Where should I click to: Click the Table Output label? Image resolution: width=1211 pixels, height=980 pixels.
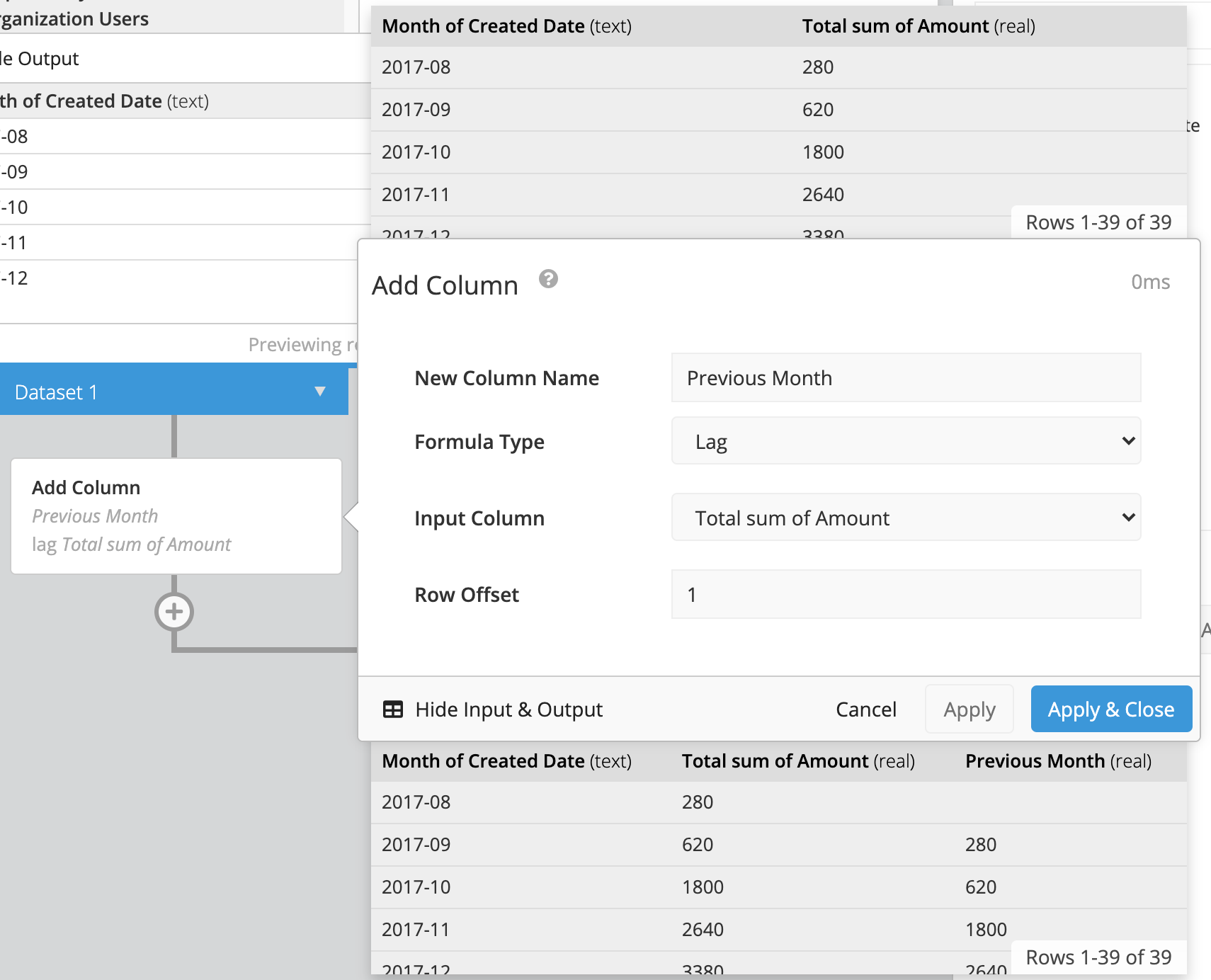[x=40, y=59]
